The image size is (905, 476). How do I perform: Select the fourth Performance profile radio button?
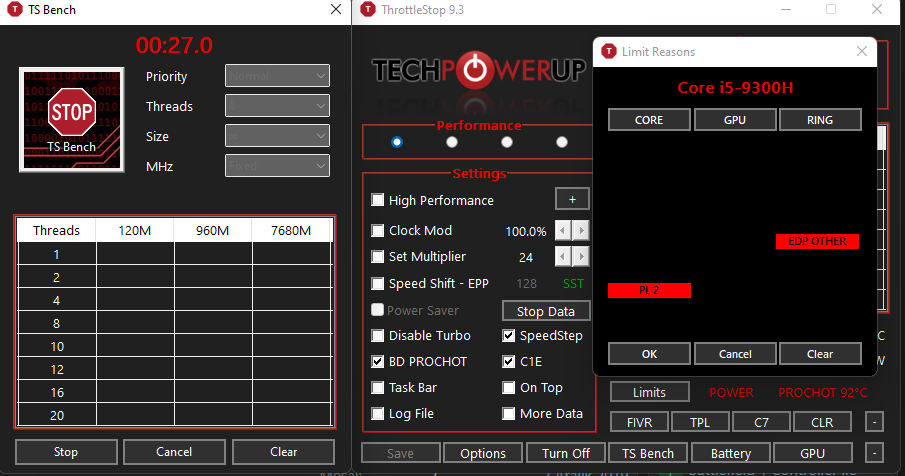click(x=562, y=142)
